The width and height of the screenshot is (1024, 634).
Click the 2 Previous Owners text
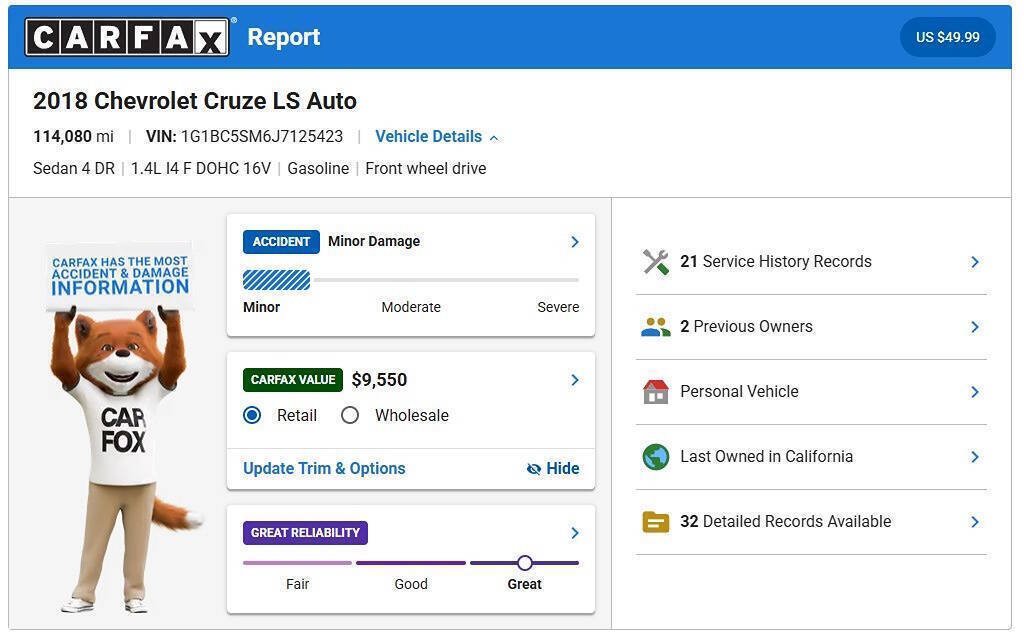click(x=746, y=326)
